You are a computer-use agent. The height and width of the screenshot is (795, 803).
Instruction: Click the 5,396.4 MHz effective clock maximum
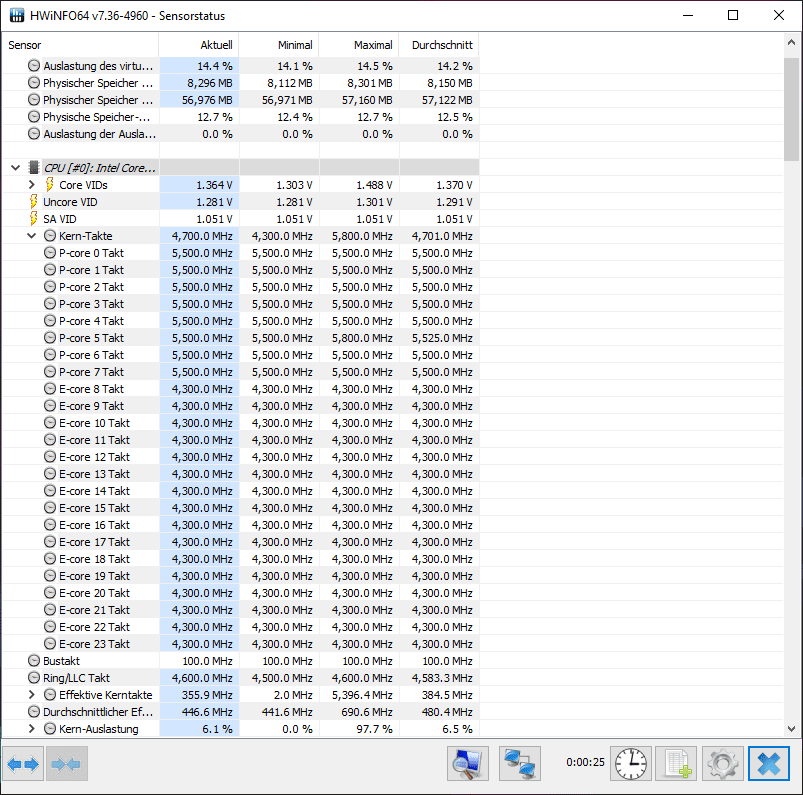(362, 695)
